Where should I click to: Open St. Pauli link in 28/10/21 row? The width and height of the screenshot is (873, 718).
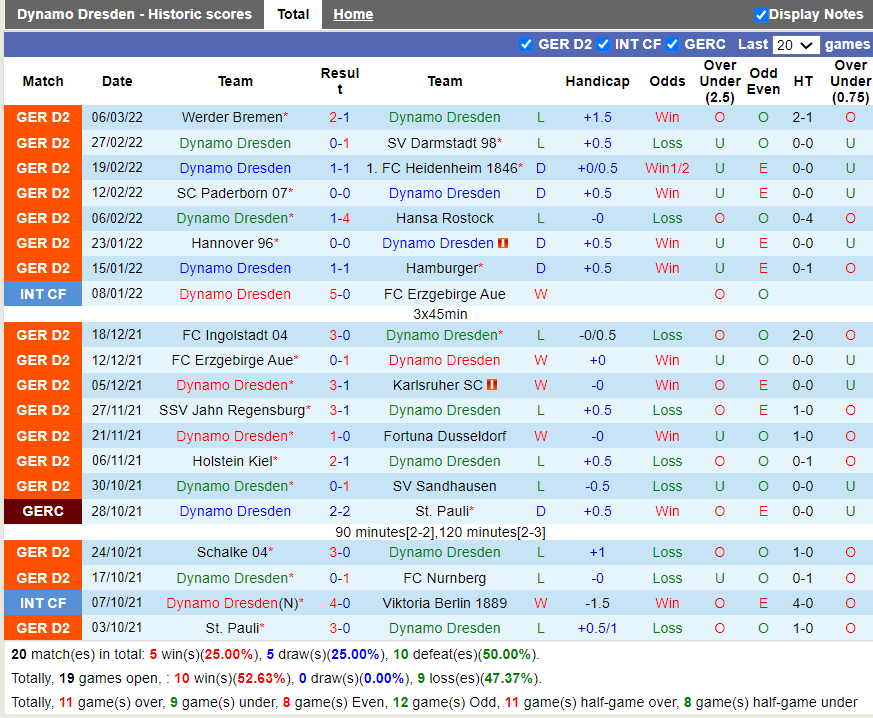coord(442,511)
